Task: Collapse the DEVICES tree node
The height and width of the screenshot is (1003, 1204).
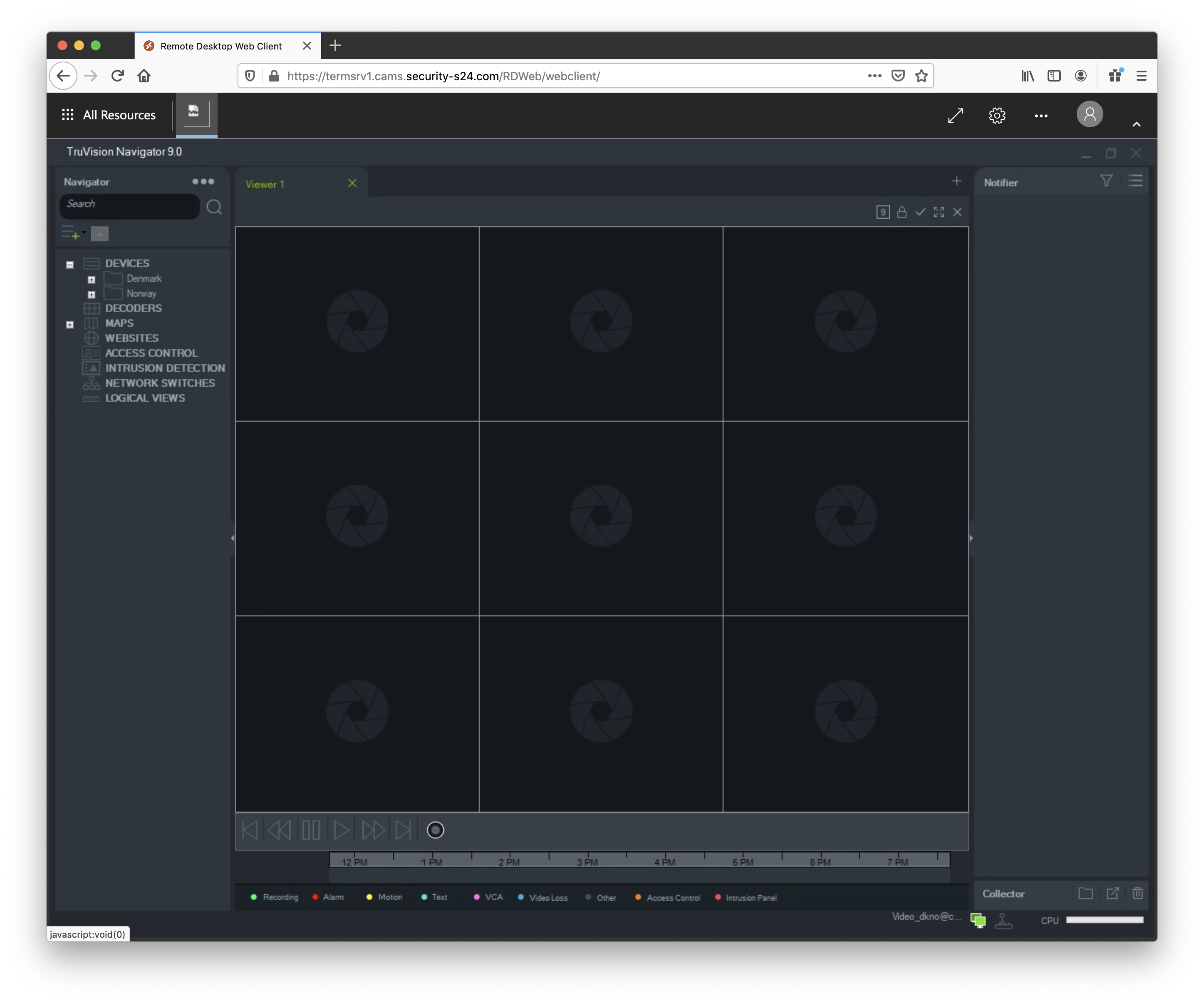Action: (x=70, y=265)
